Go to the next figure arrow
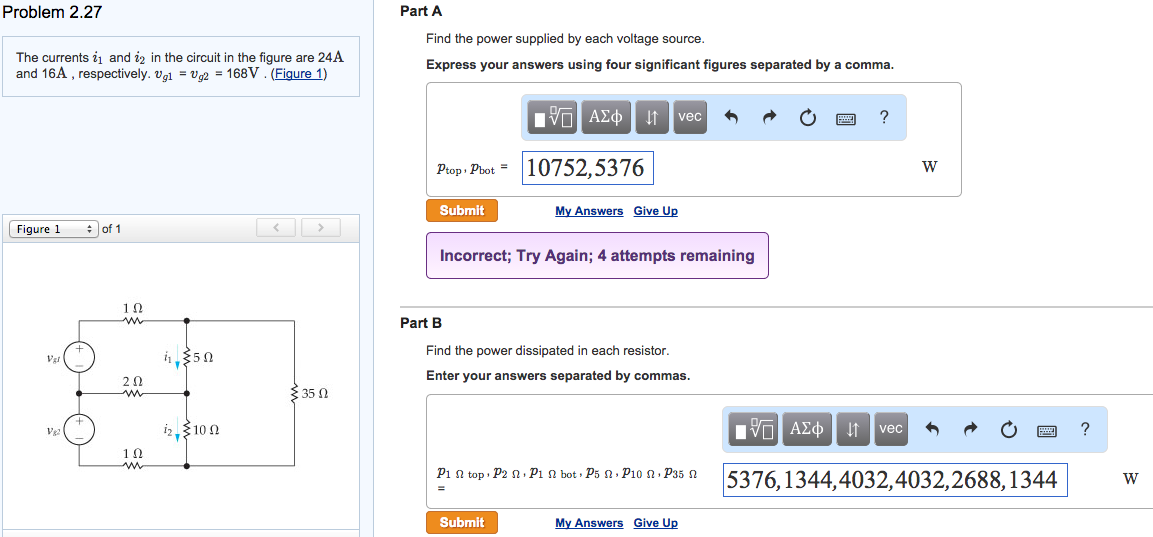This screenshot has height=537, width=1153. (x=321, y=228)
